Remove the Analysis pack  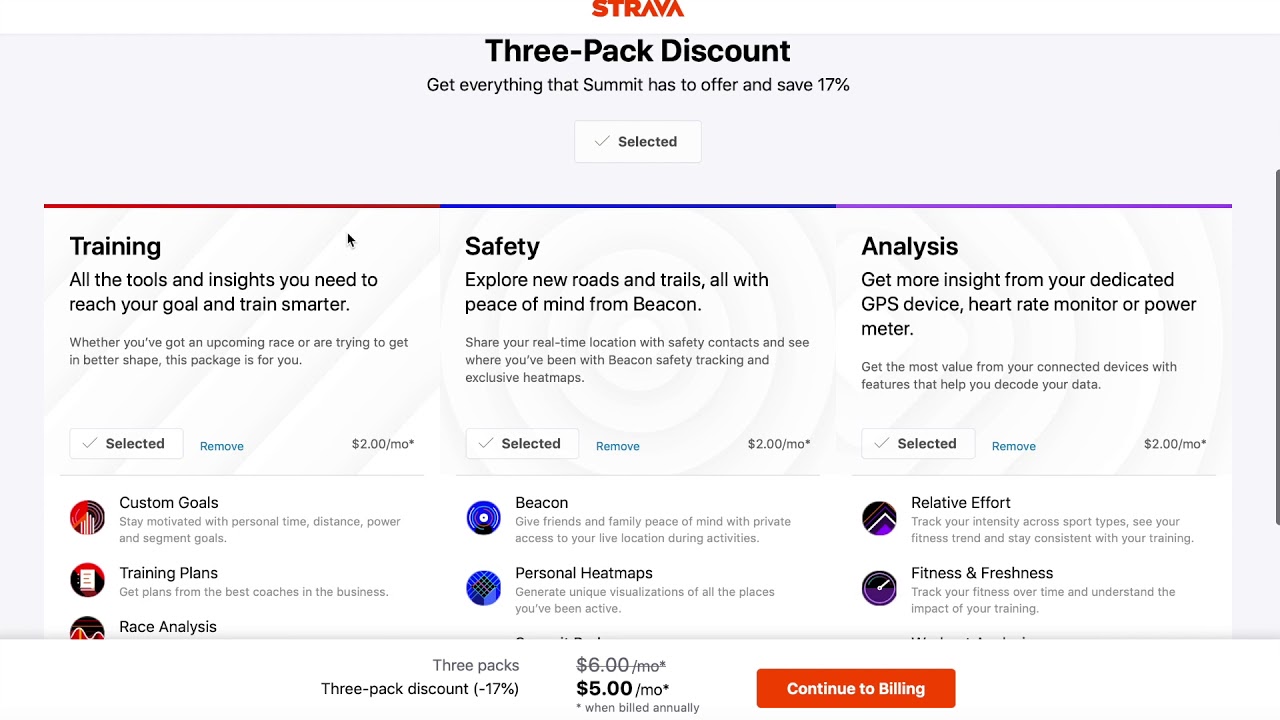click(x=1014, y=446)
